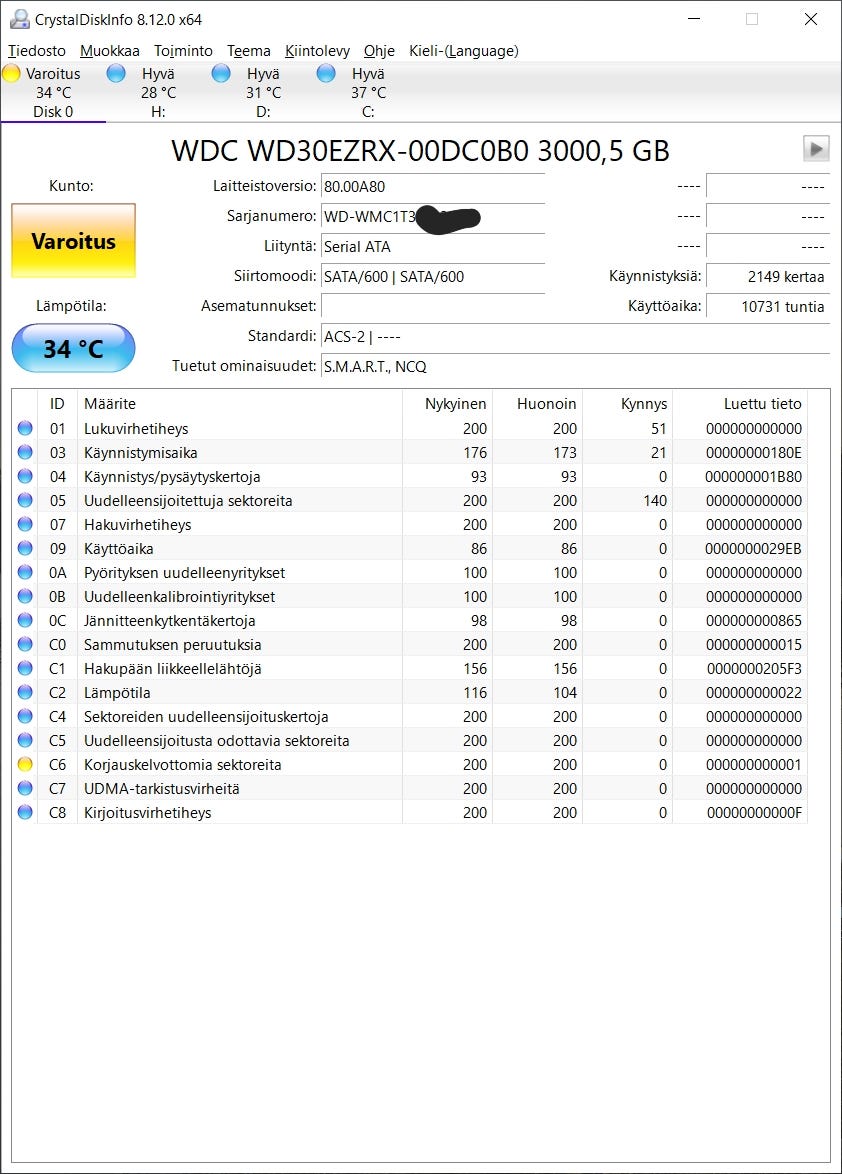The height and width of the screenshot is (1174, 842).
Task: Click the Standardi field ACS-2
Action: (575, 336)
